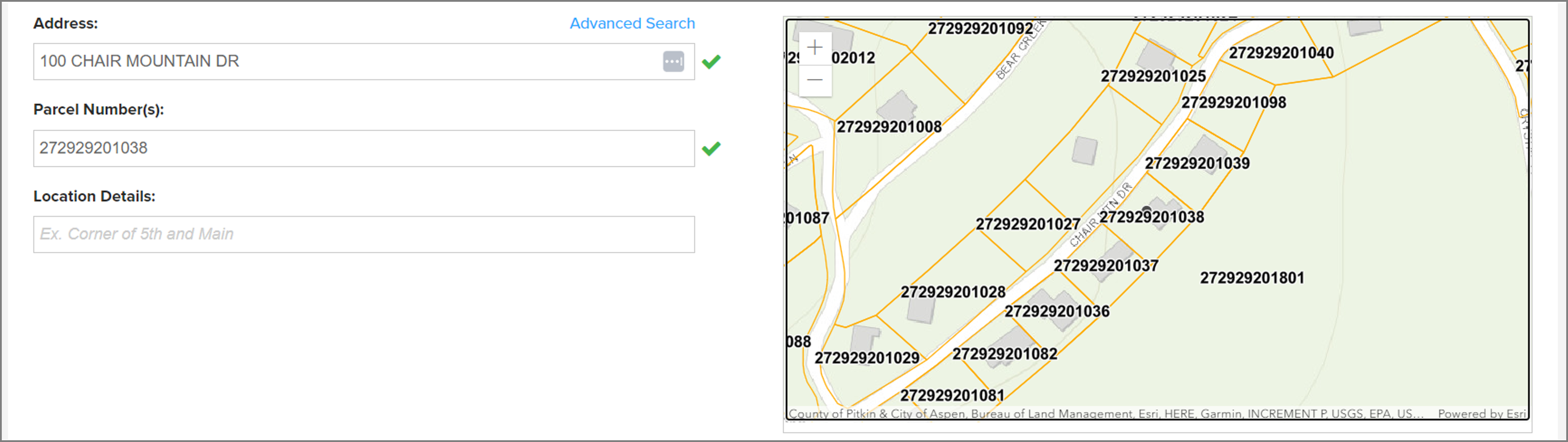Select parcel 272929201039 on the map
The width and height of the screenshot is (1568, 442).
[x=1197, y=163]
